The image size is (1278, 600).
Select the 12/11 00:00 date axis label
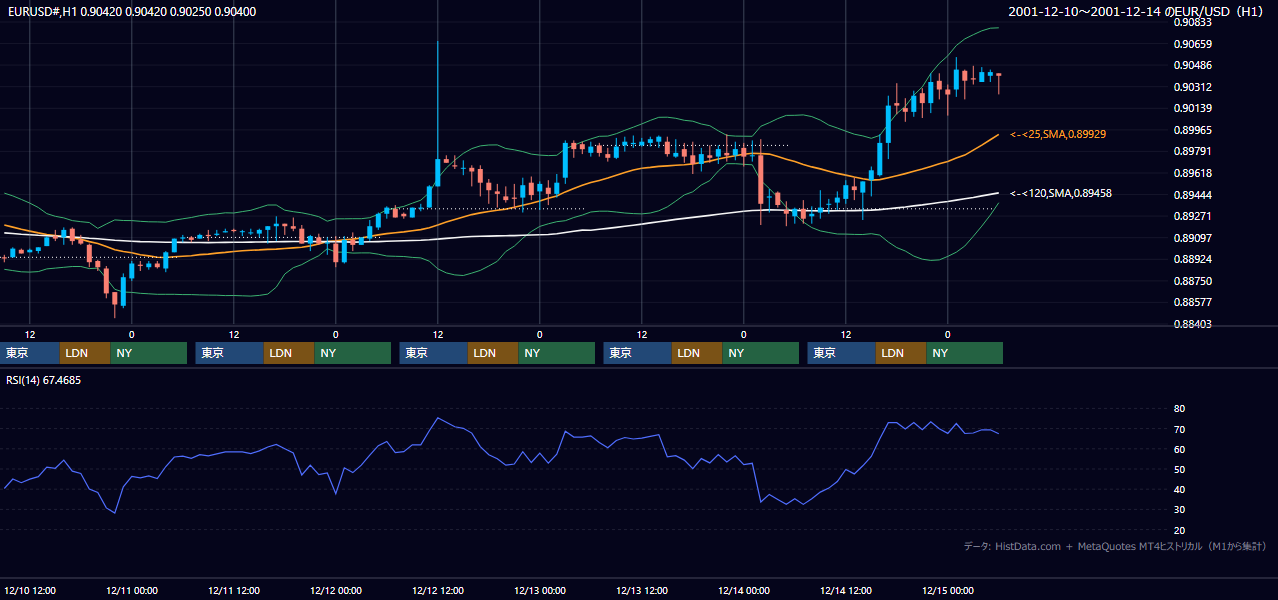pos(132,590)
